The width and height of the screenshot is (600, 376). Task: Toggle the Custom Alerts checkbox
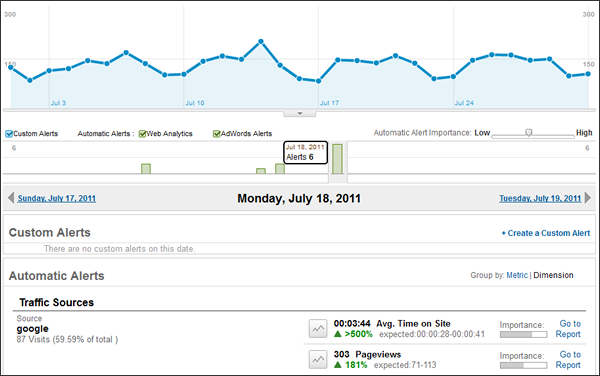pos(9,134)
